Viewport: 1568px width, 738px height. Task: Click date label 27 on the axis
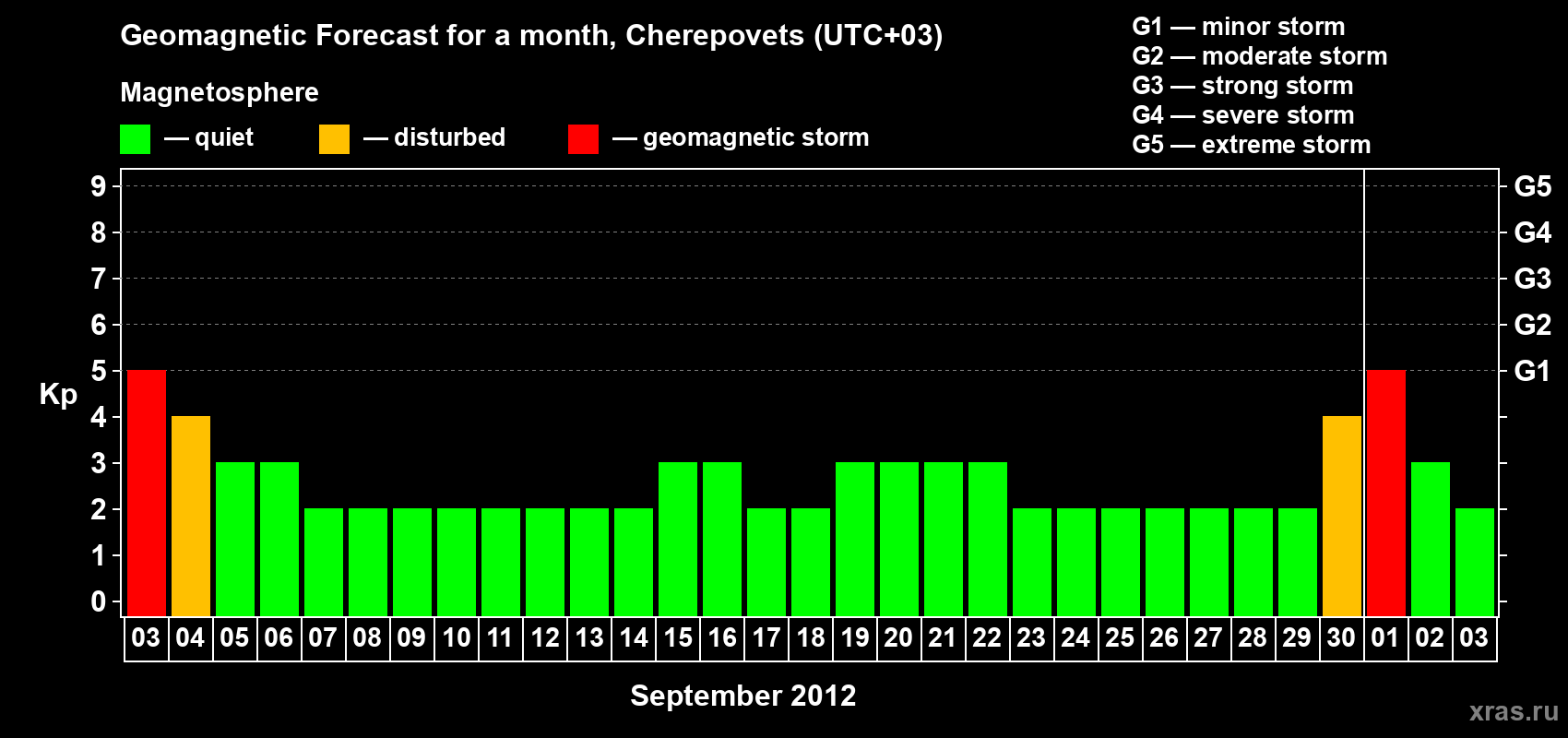tap(1208, 638)
